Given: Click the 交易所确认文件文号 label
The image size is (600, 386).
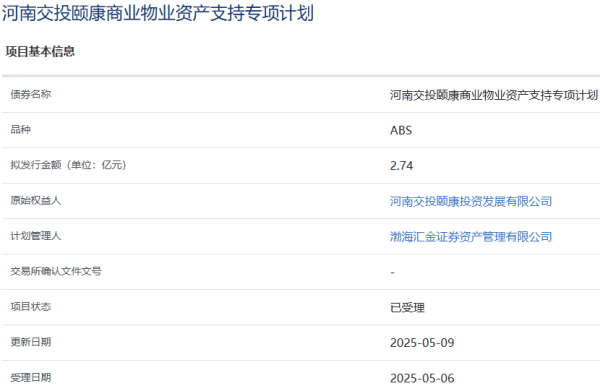Looking at the screenshot, I should pos(56,271).
